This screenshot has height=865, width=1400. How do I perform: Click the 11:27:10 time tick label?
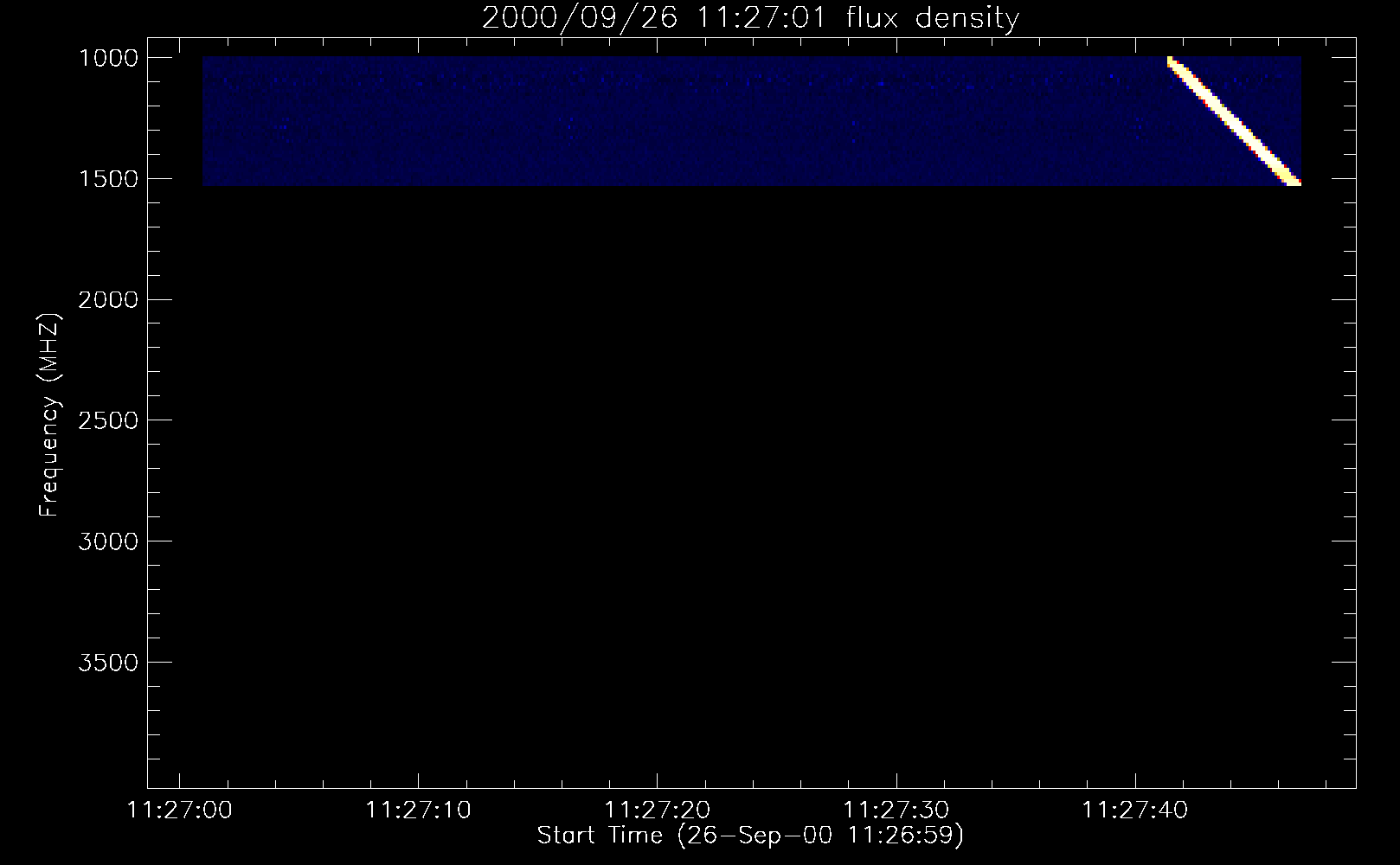tap(419, 811)
